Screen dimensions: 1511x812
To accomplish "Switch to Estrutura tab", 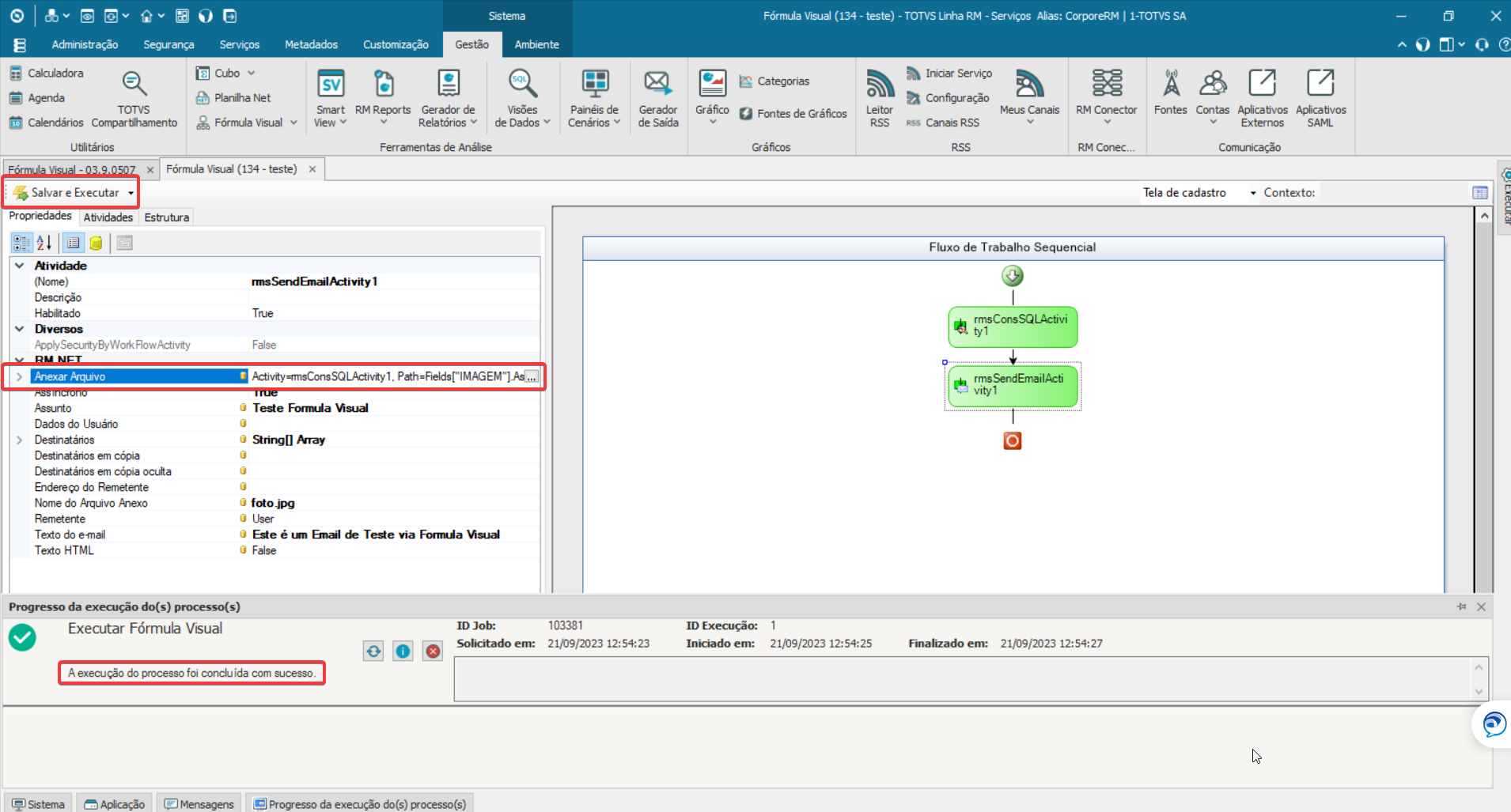I will click(x=166, y=217).
